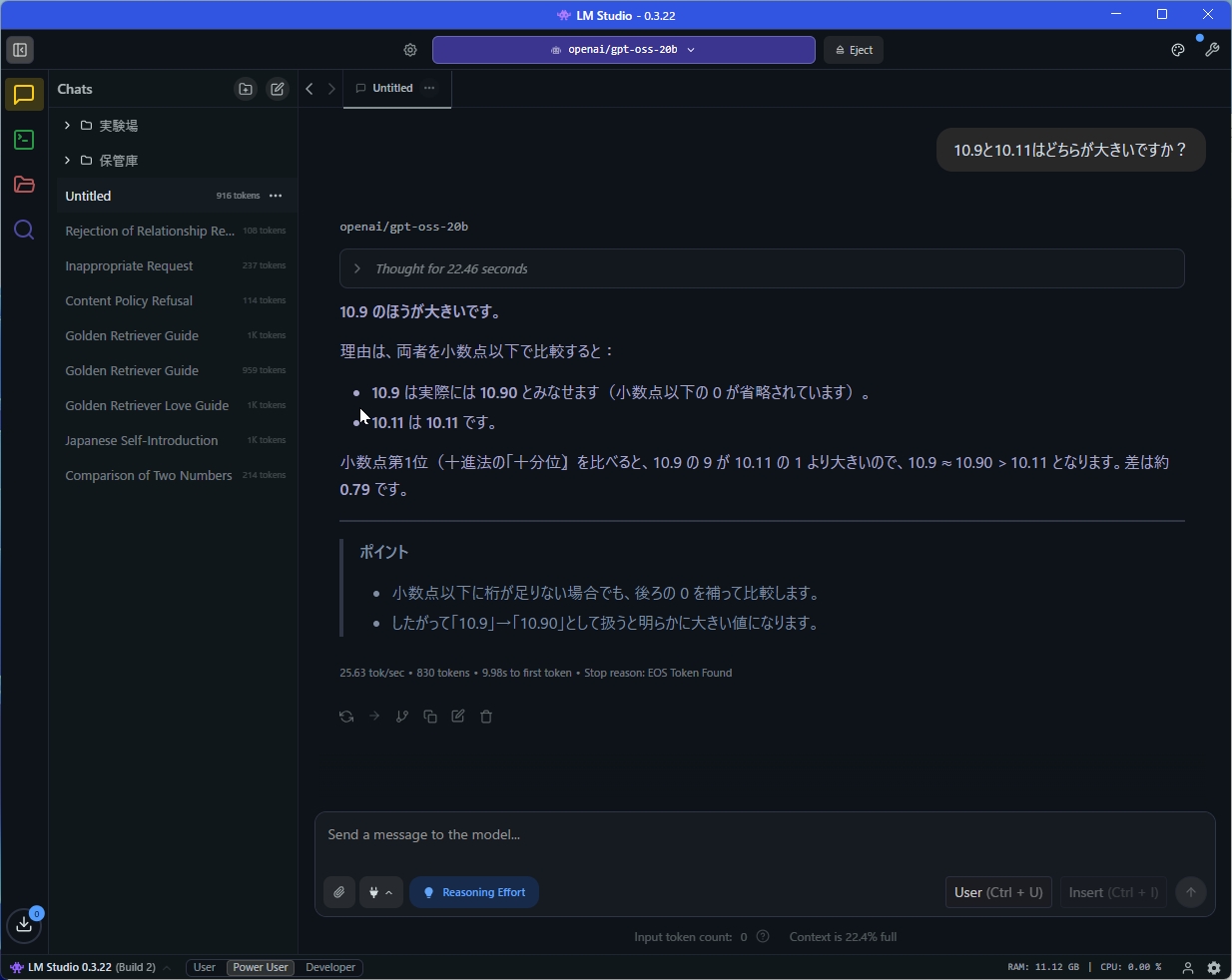Image resolution: width=1232 pixels, height=980 pixels.
Task: Expand the Thought for 22.46 seconds block
Action: tap(762, 268)
